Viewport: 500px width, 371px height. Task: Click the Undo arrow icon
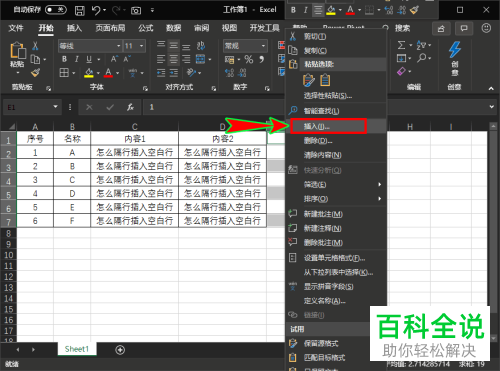point(96,11)
